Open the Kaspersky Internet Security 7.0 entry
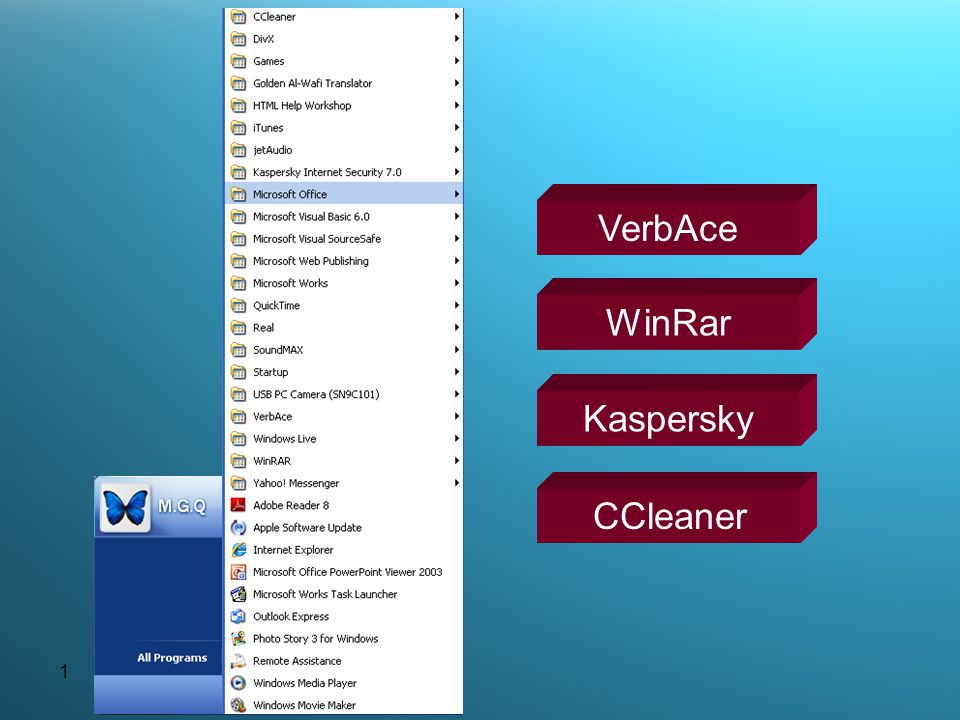The height and width of the screenshot is (720, 960). [344, 172]
